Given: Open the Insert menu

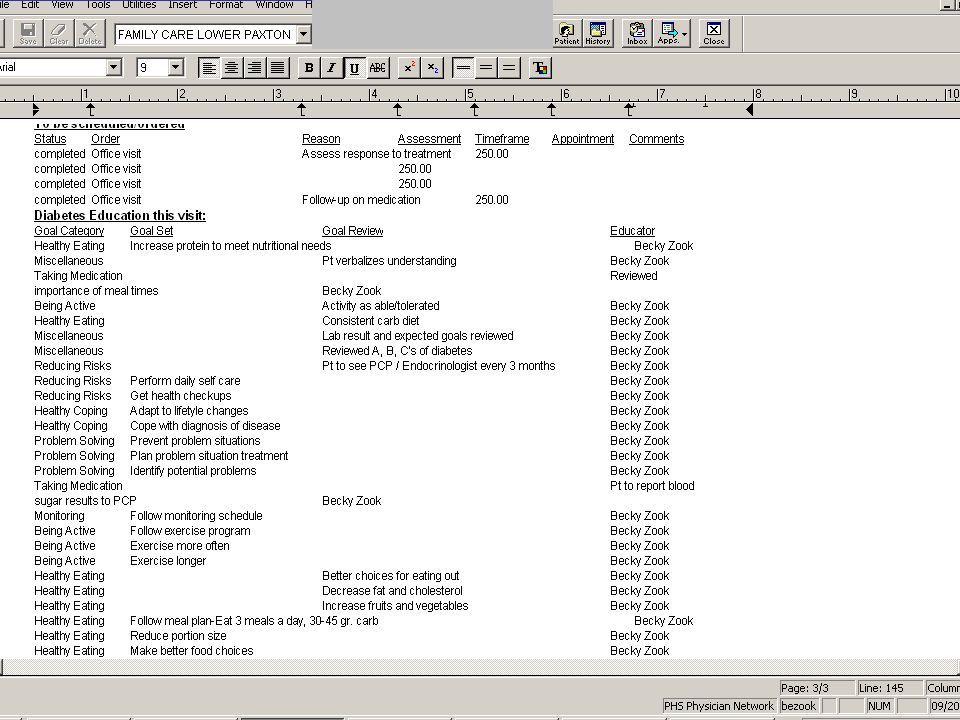Looking at the screenshot, I should pos(182,4).
